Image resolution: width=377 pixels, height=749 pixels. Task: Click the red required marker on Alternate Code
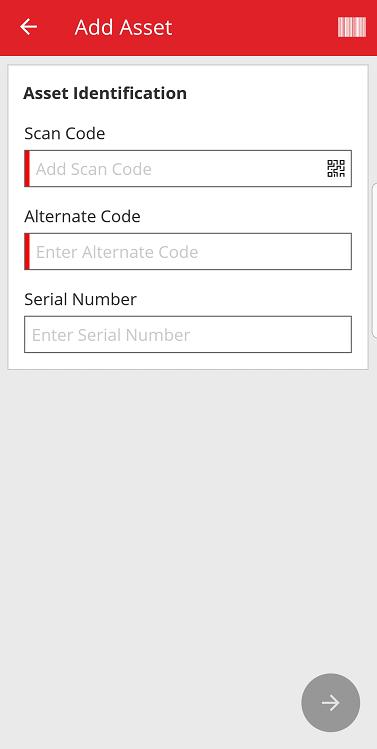coord(27,251)
